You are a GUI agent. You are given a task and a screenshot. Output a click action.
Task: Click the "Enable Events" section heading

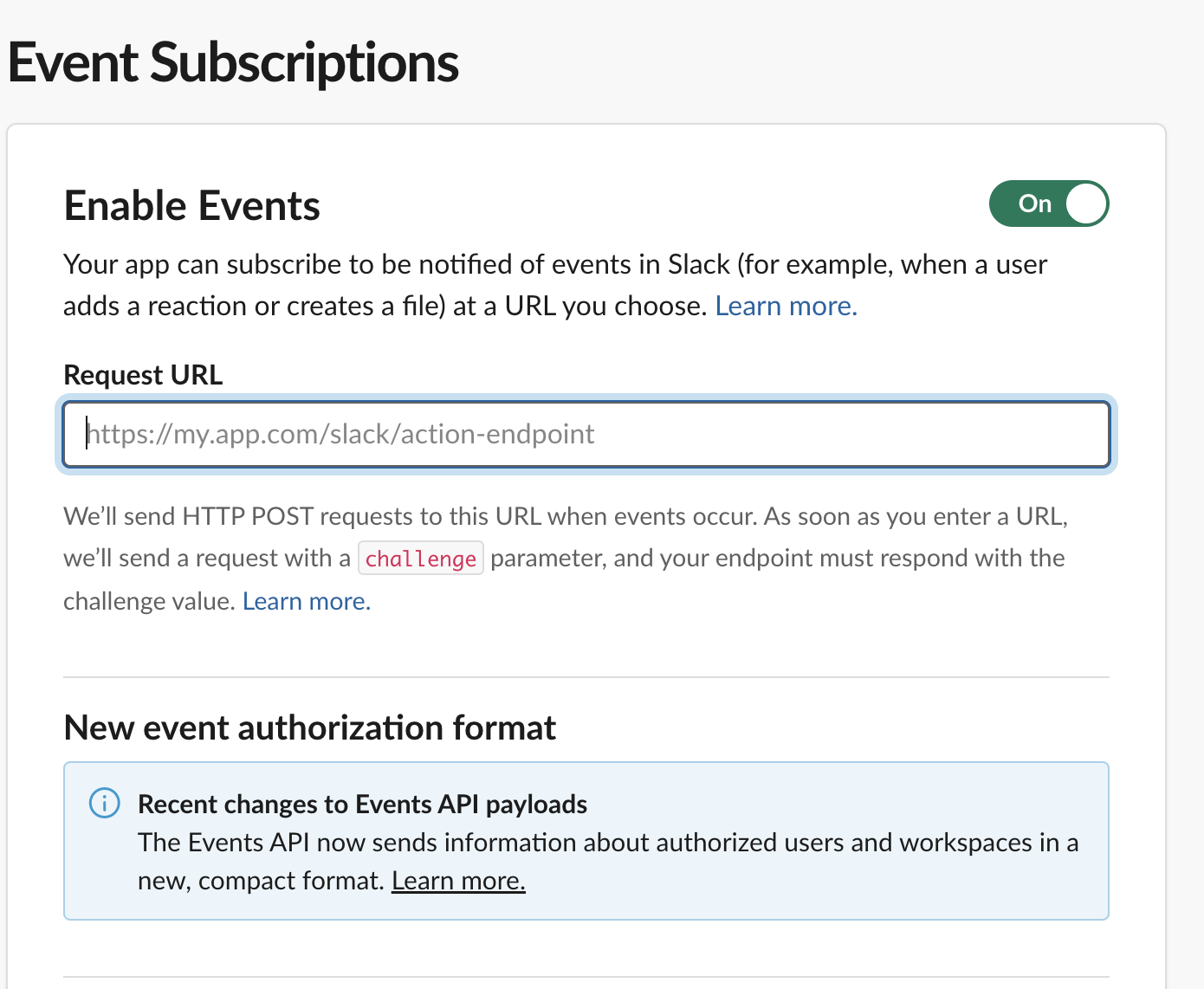pyautogui.click(x=192, y=206)
